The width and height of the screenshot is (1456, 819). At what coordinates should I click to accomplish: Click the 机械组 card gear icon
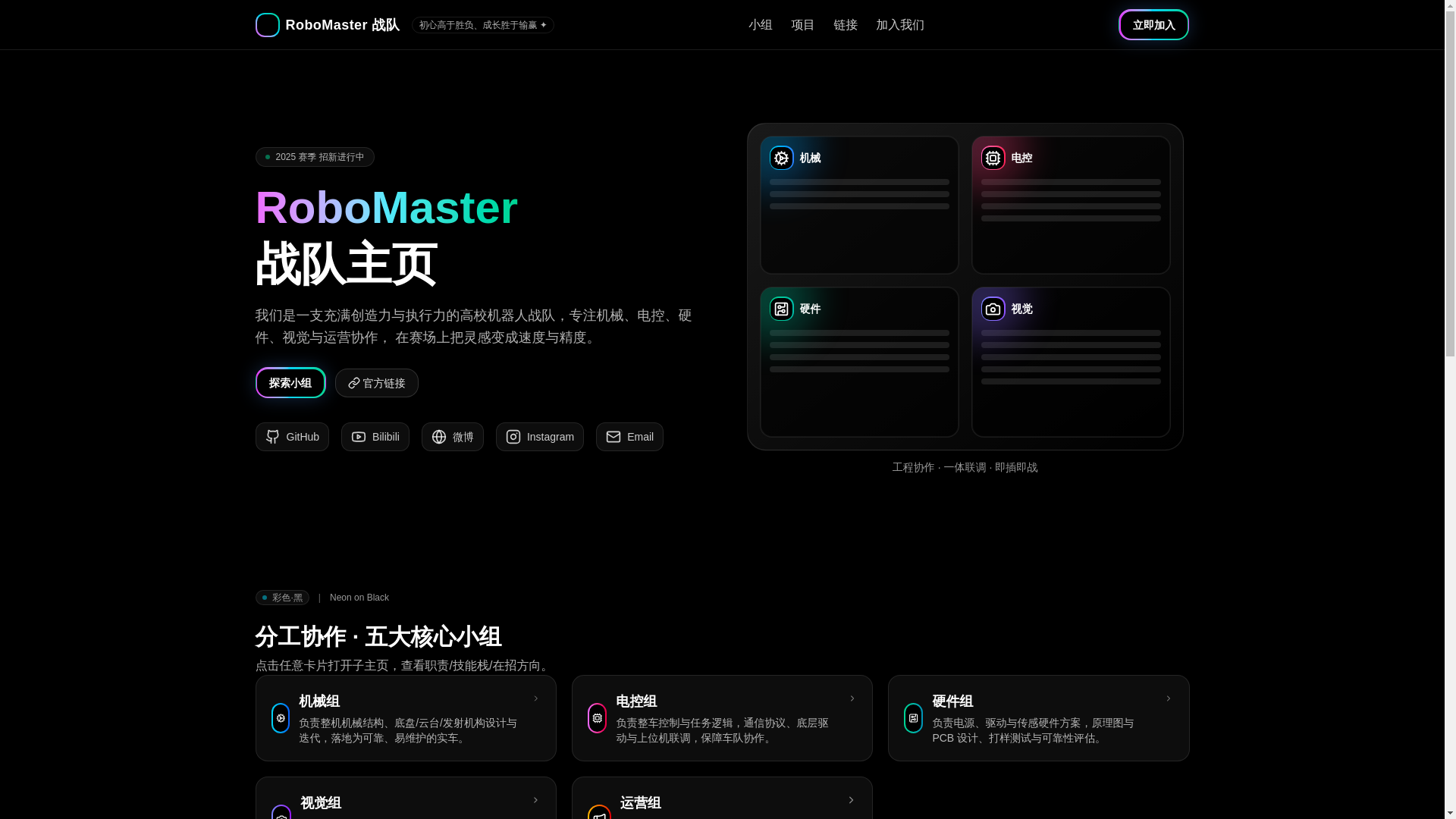click(x=281, y=718)
